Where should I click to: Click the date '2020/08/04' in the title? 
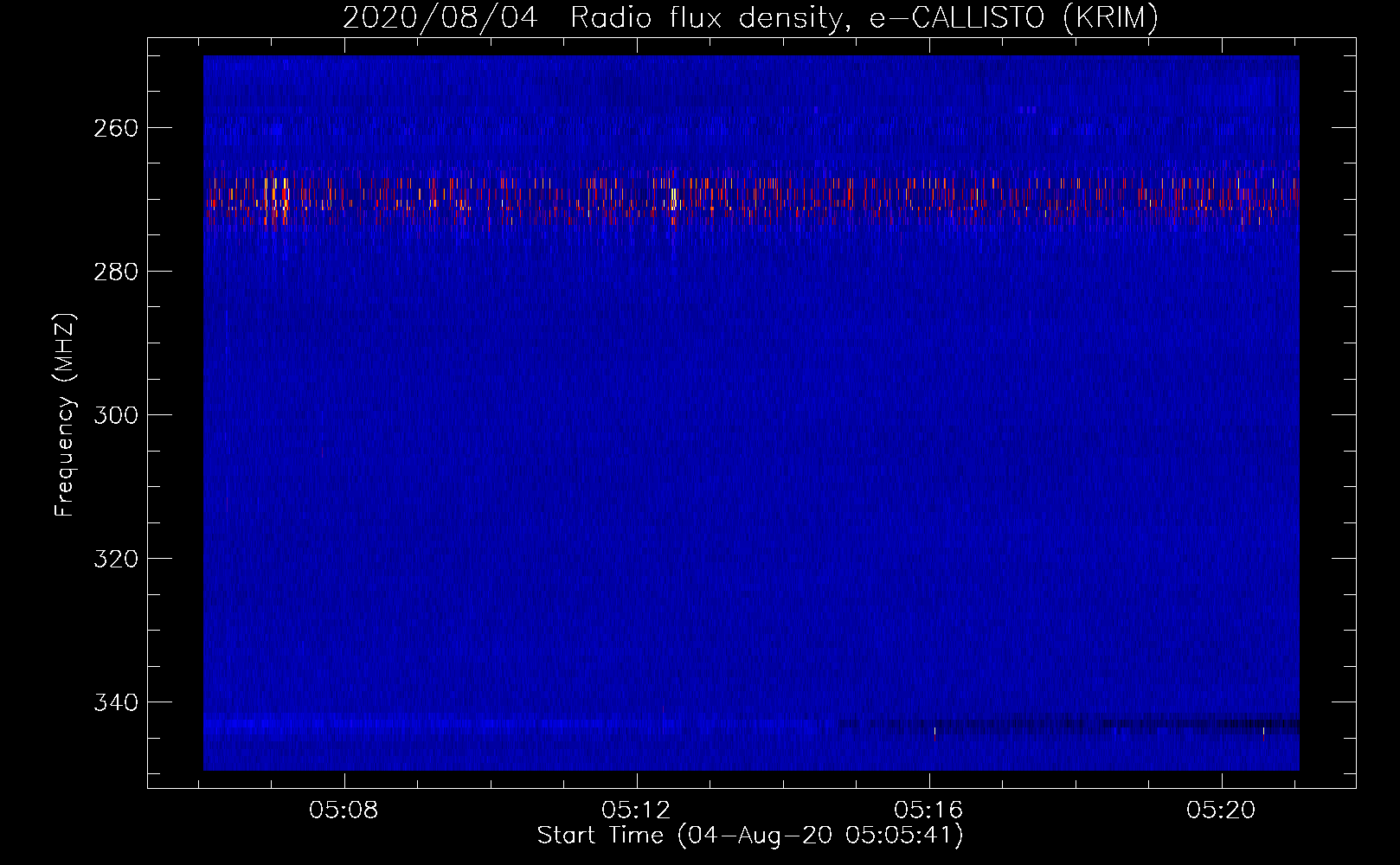tap(440, 17)
